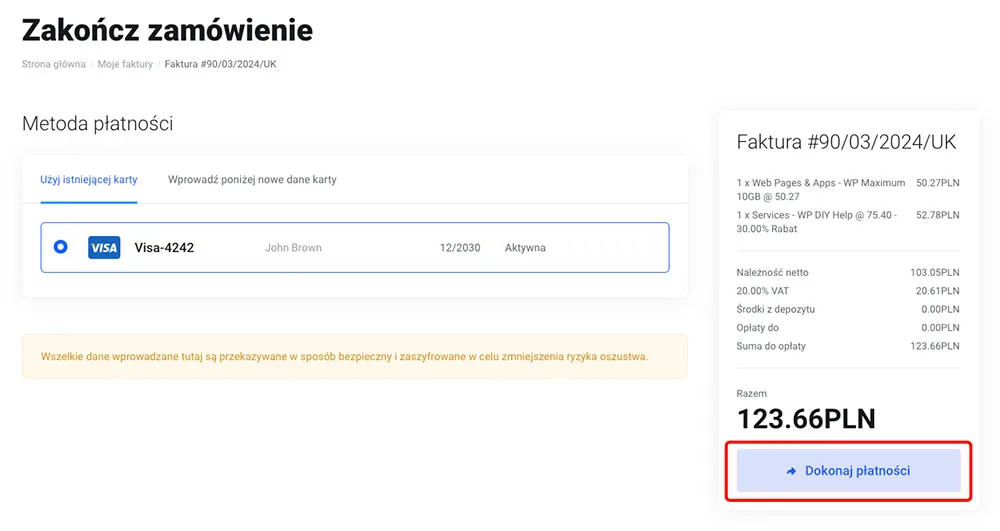
Task: Switch to 'Użyj istniejącej karty' tab
Action: tap(89, 180)
